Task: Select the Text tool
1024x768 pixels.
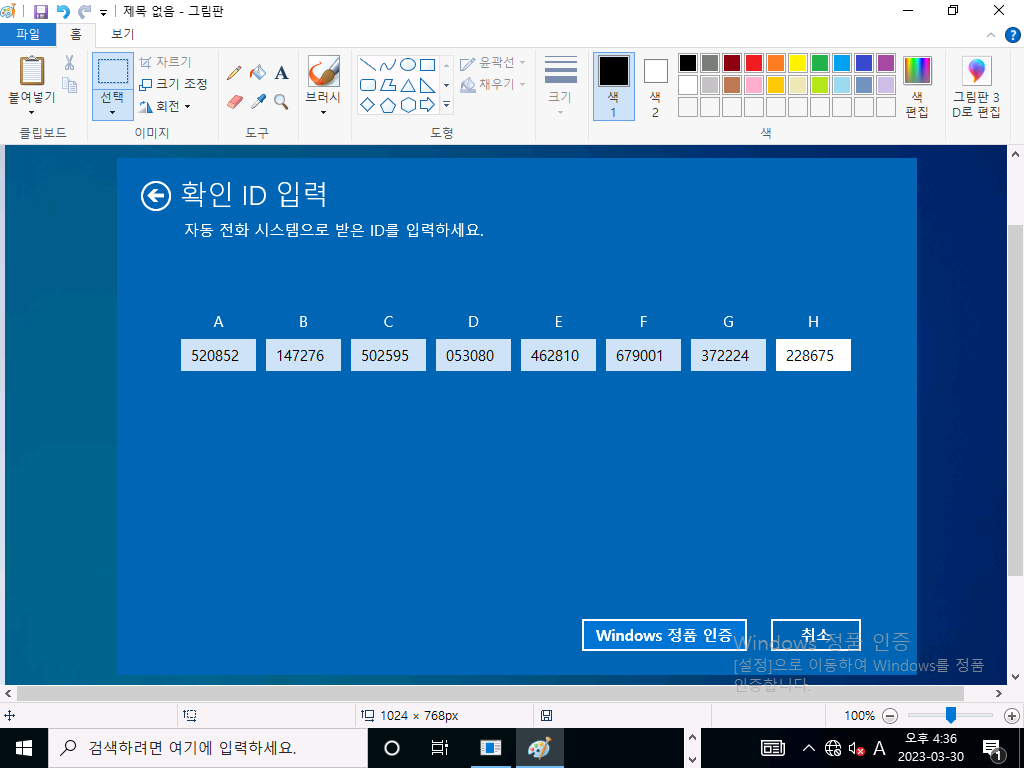Action: tap(281, 72)
